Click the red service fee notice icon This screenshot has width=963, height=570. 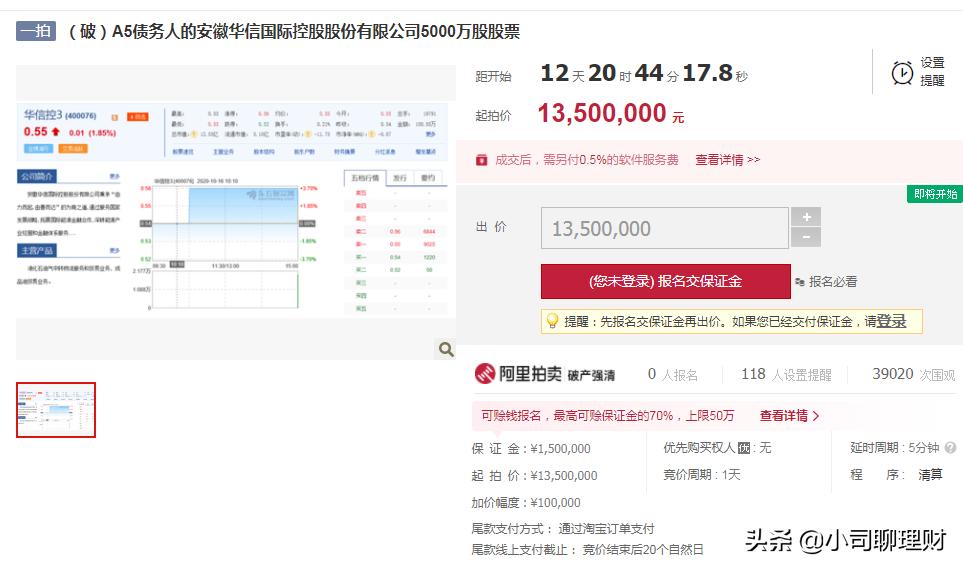(482, 160)
